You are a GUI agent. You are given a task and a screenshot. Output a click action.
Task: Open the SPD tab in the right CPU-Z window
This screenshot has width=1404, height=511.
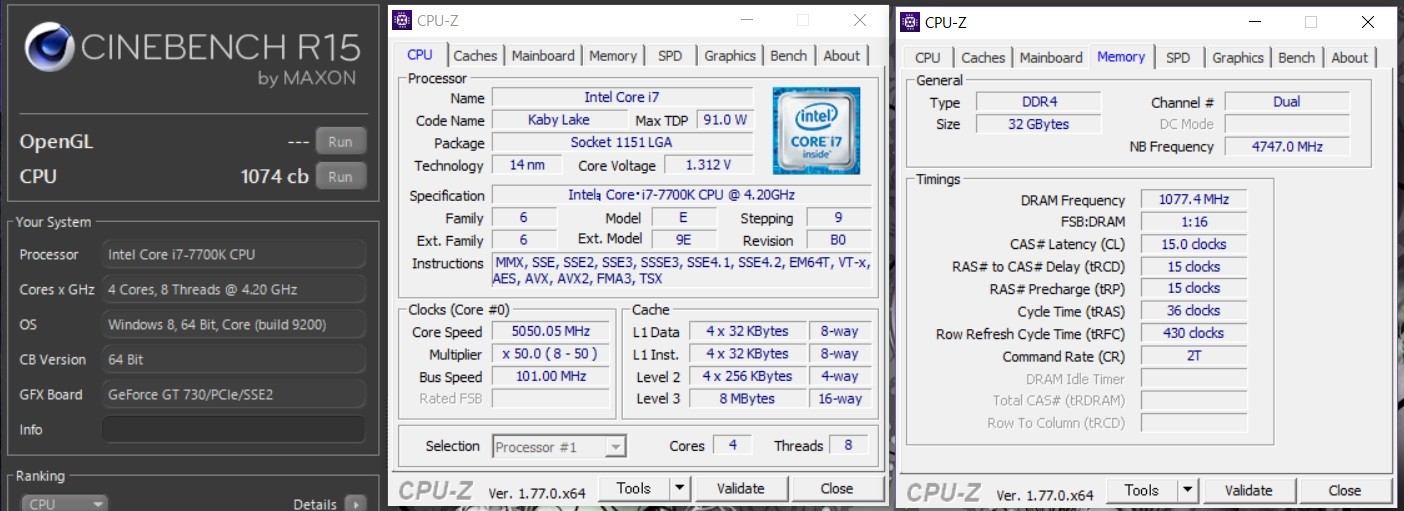1178,58
